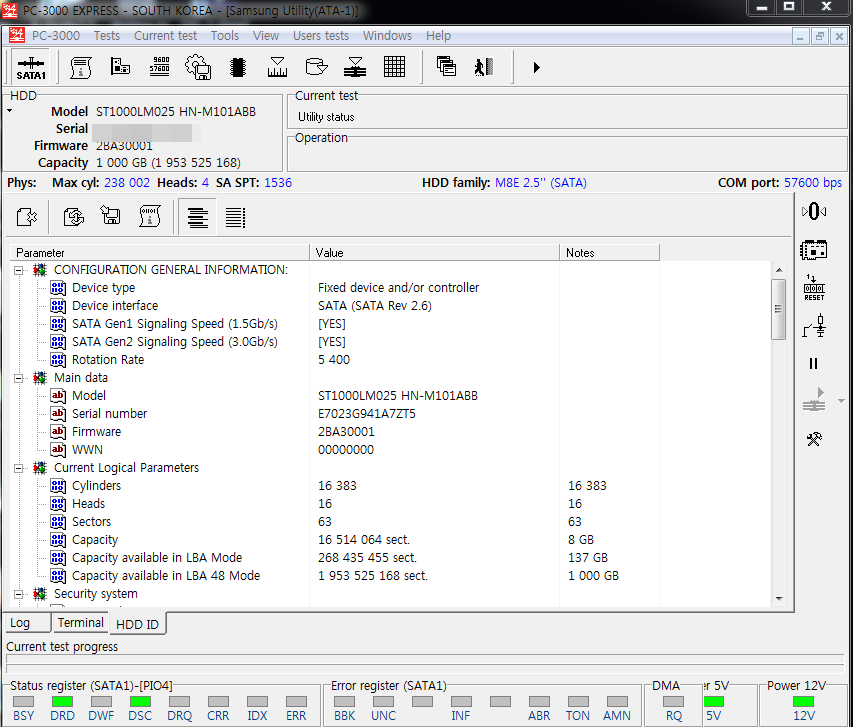
Task: Switch to the Log tab
Action: pyautogui.click(x=27, y=623)
